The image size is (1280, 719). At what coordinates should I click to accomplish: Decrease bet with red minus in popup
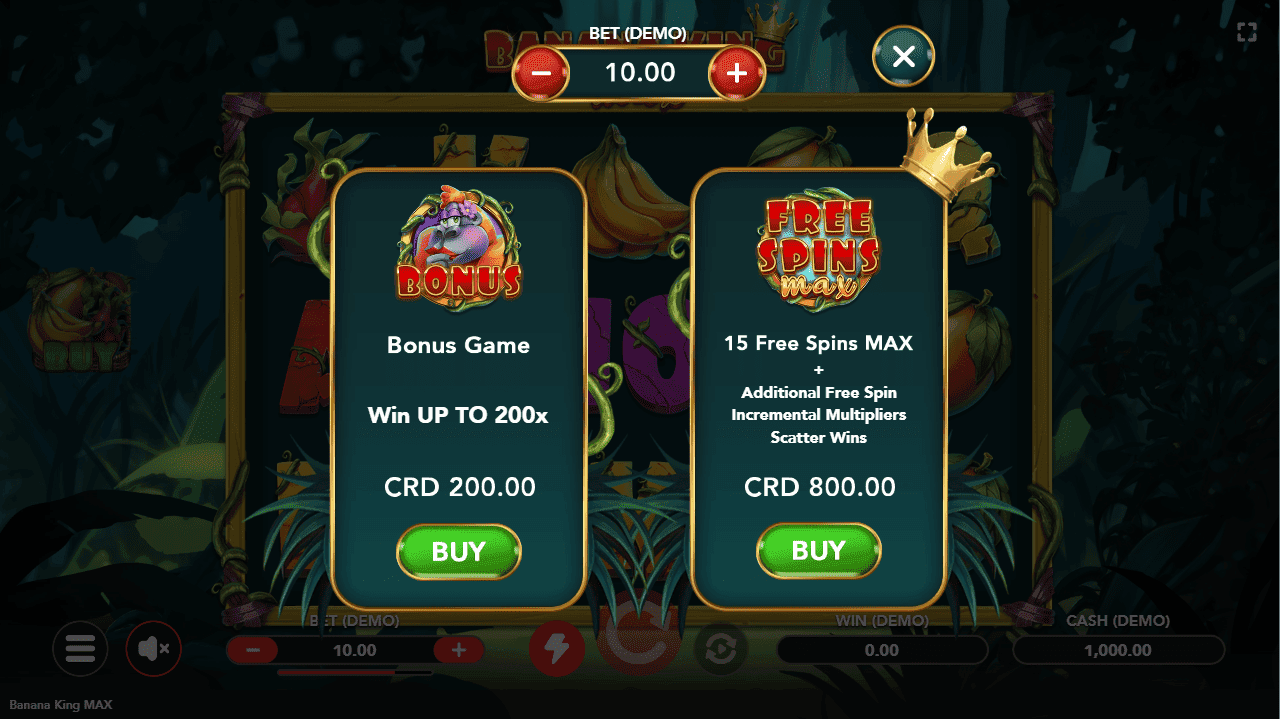click(541, 73)
